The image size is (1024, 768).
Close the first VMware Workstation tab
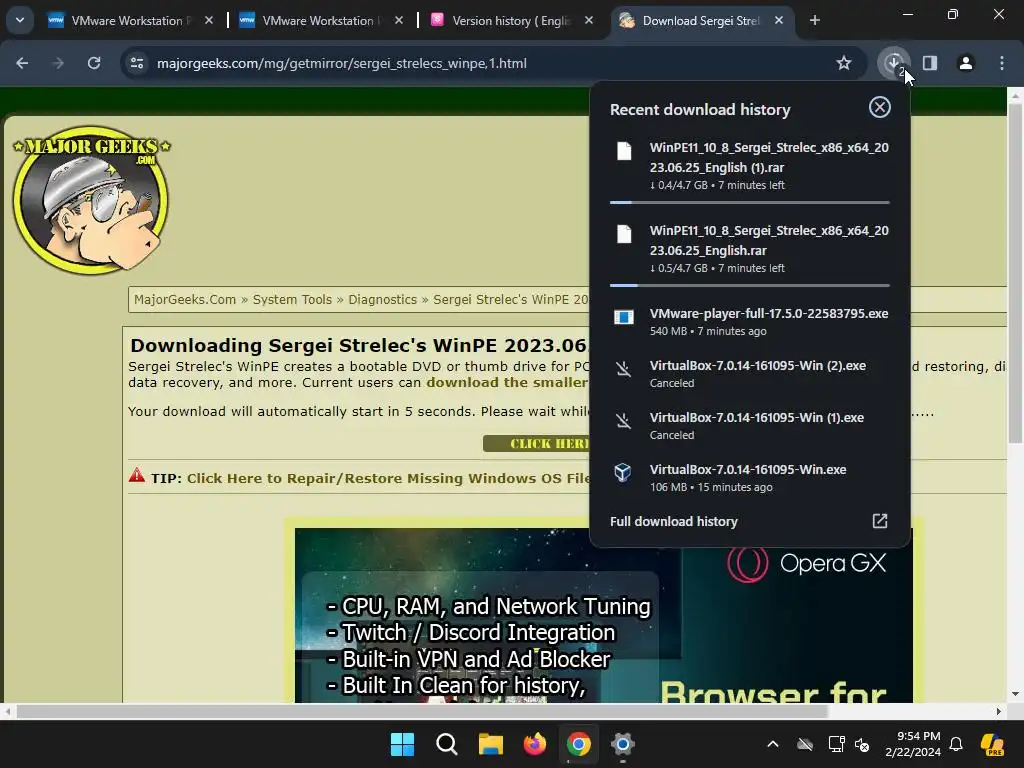208,20
